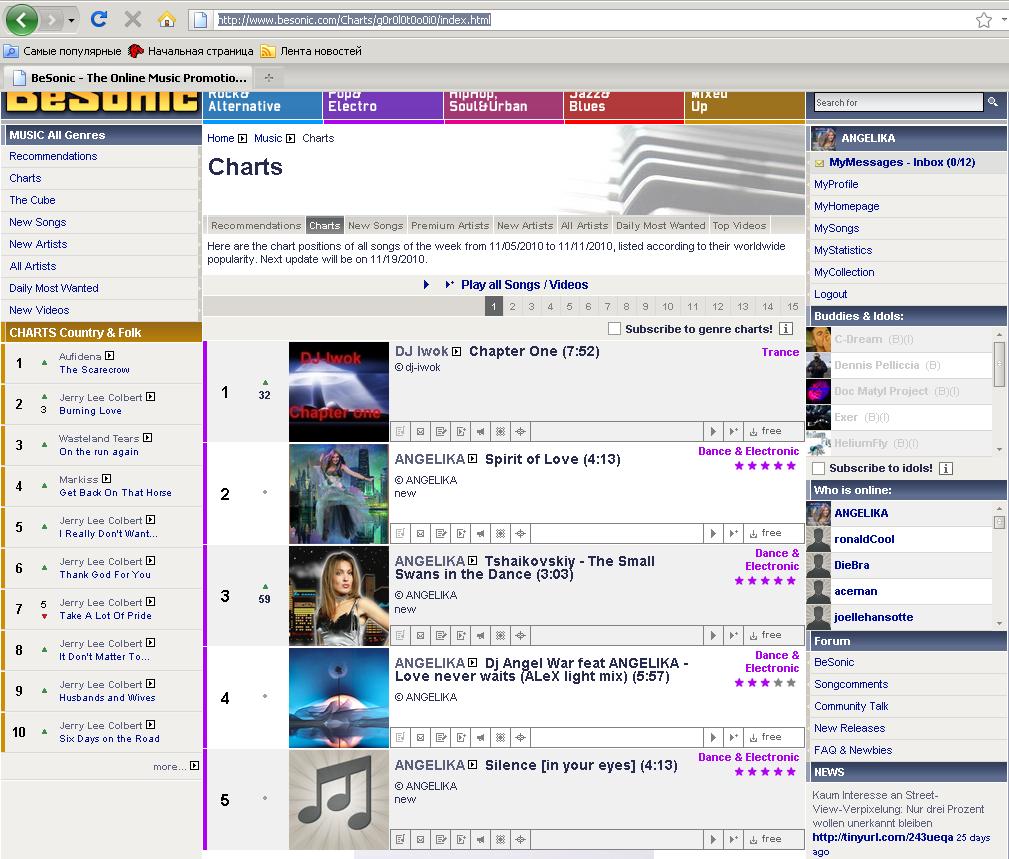Bookmark this page with the star icon
The height and width of the screenshot is (859, 1009).
(x=983, y=20)
